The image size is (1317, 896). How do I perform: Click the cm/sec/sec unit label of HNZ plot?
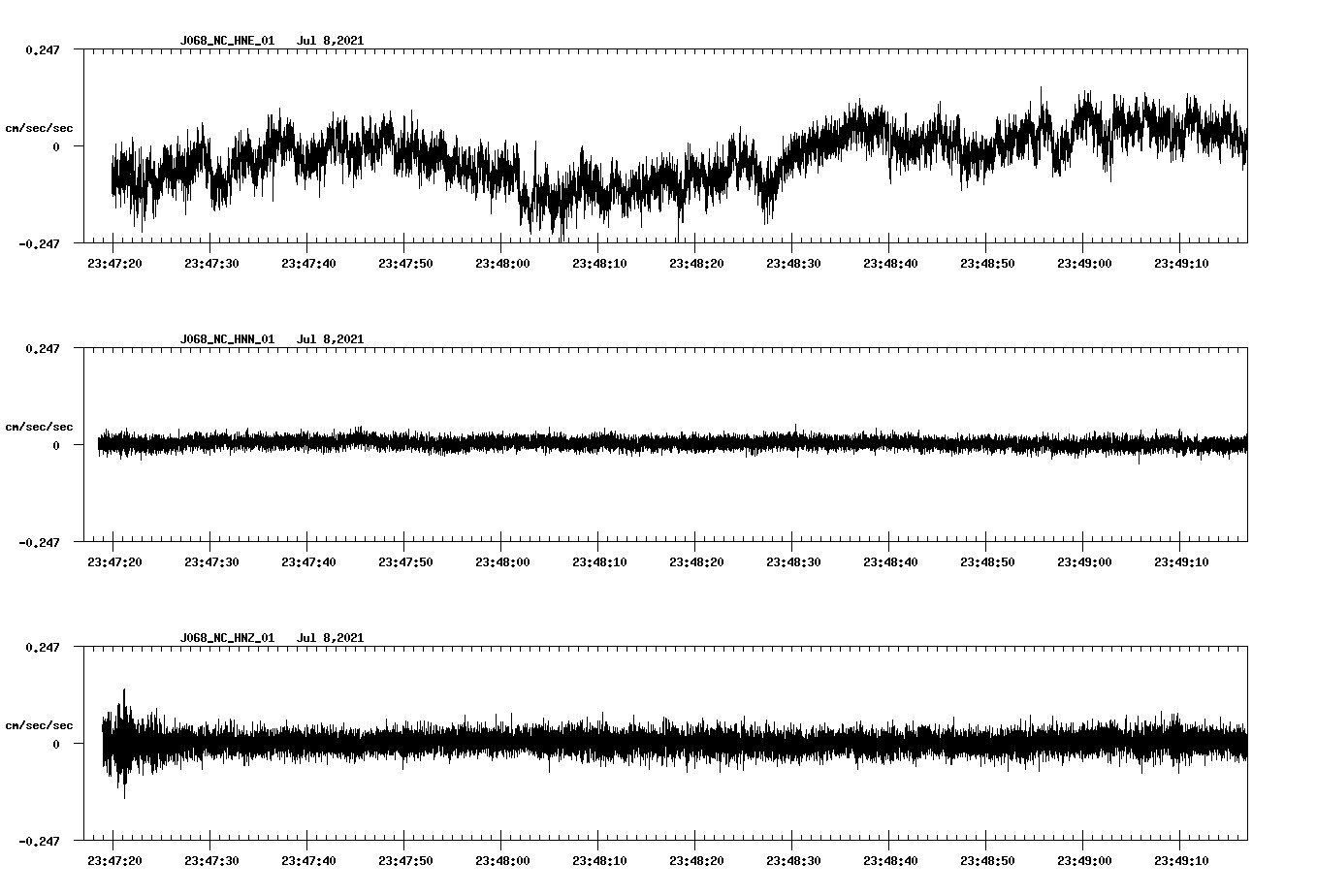39,725
